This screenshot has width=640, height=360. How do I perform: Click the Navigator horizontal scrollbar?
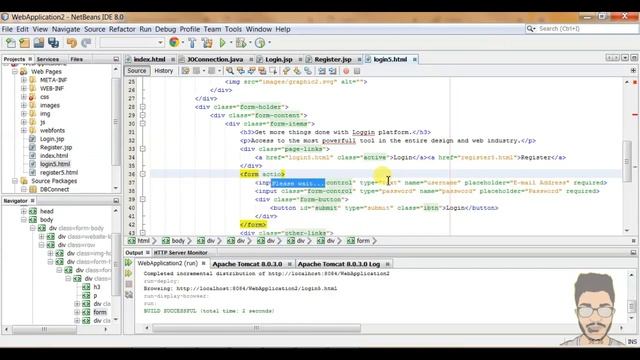tap(44, 329)
